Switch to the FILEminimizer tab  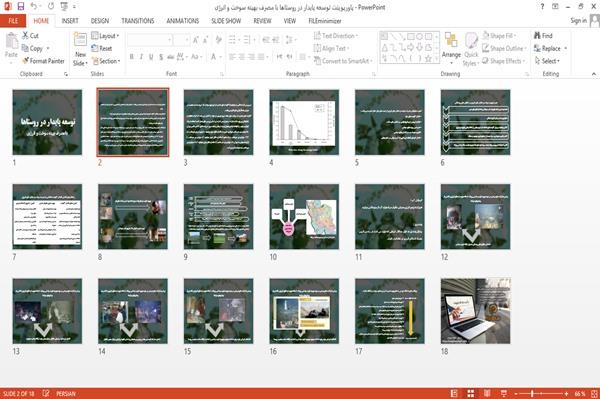325,21
